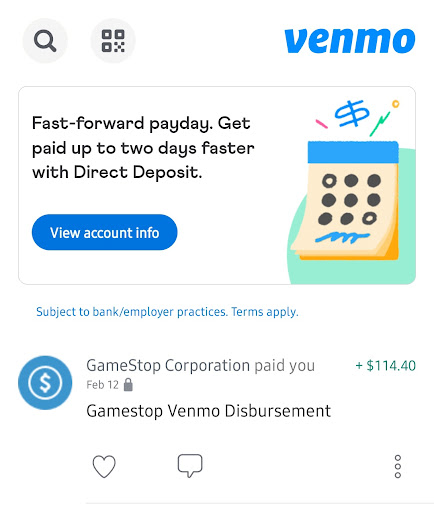
Task: Tap the +$114.40 payment amount
Action: pyautogui.click(x=386, y=366)
